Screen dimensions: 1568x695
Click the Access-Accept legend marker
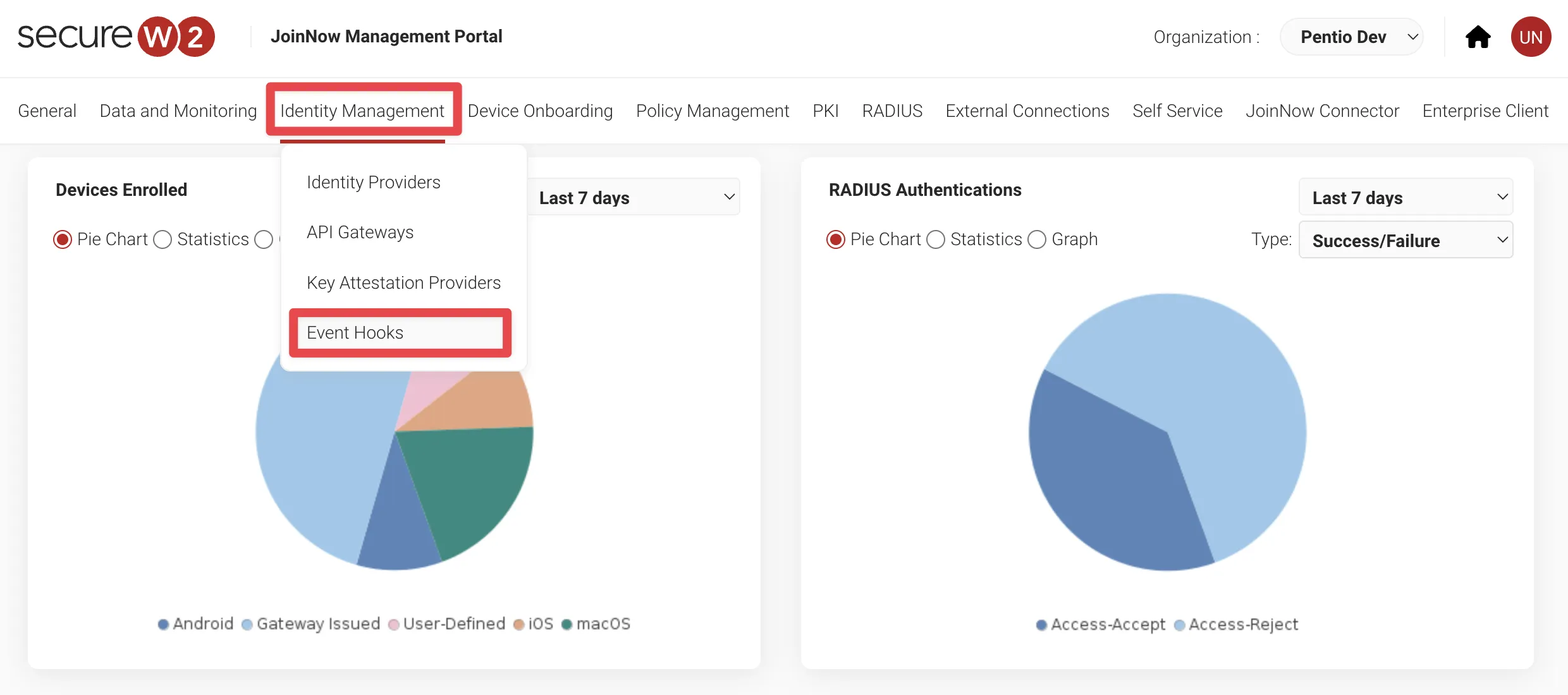pos(1041,625)
